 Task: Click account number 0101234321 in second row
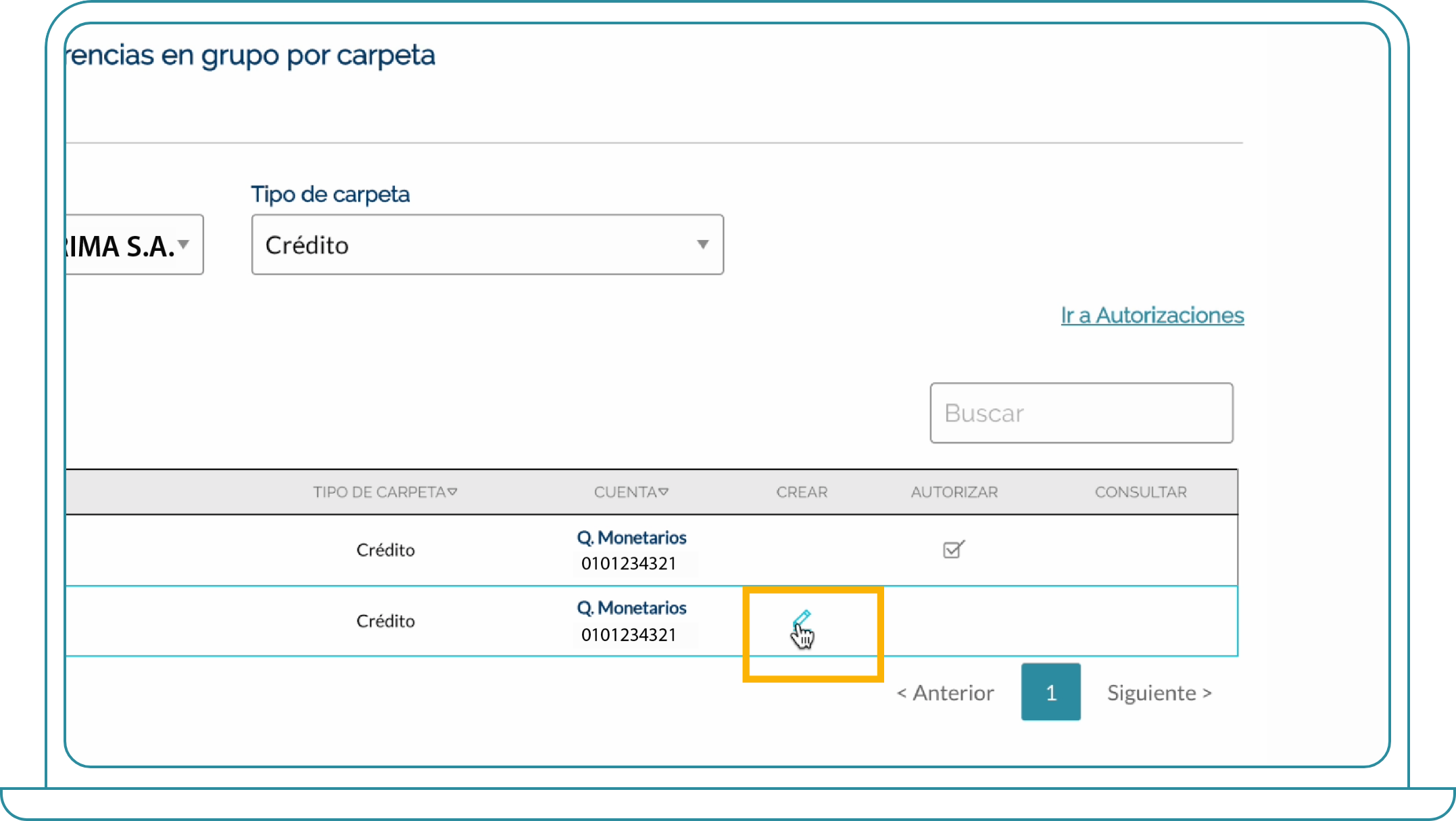pos(629,635)
